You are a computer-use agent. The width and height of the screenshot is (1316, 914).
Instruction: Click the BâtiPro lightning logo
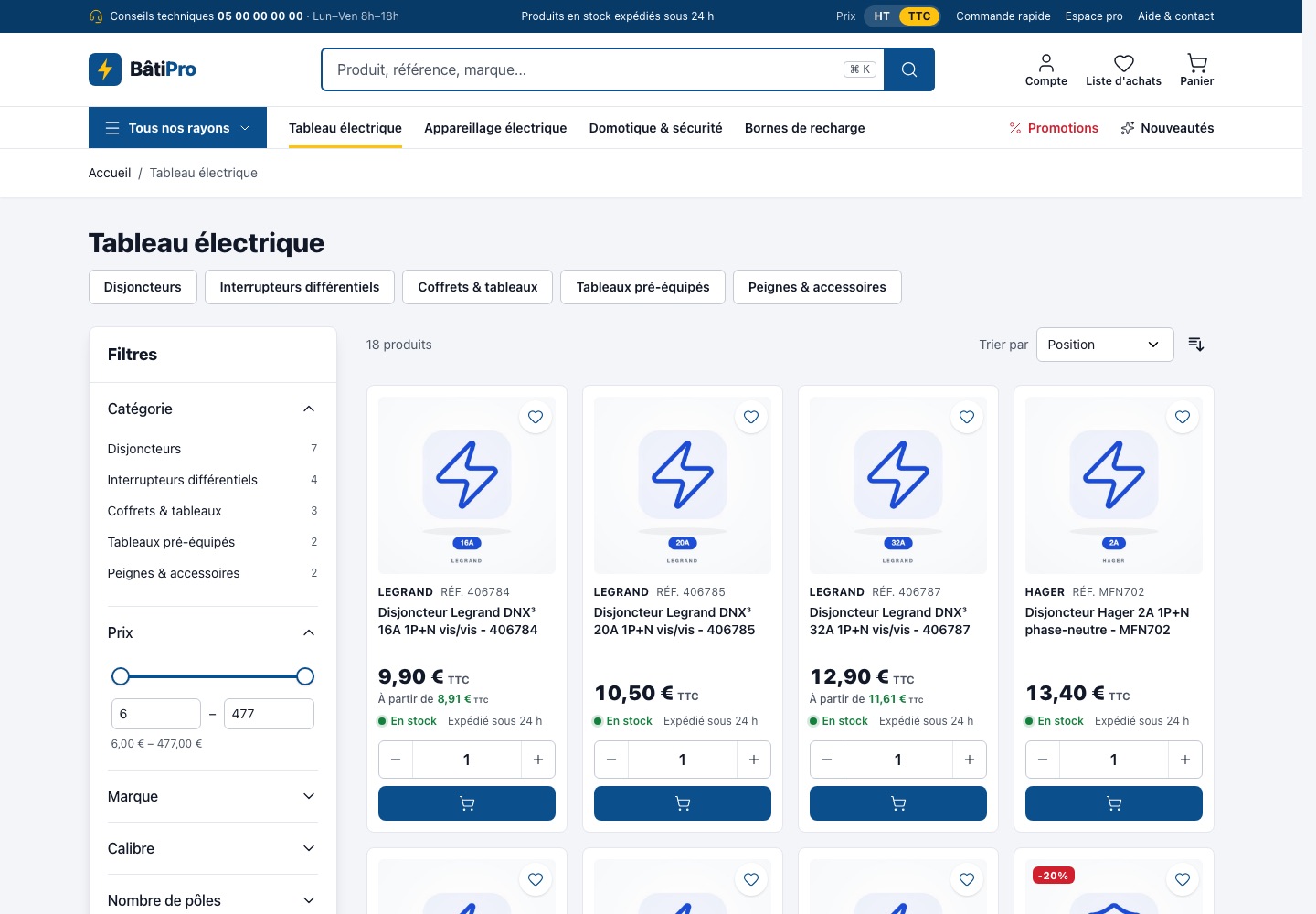pos(143,69)
